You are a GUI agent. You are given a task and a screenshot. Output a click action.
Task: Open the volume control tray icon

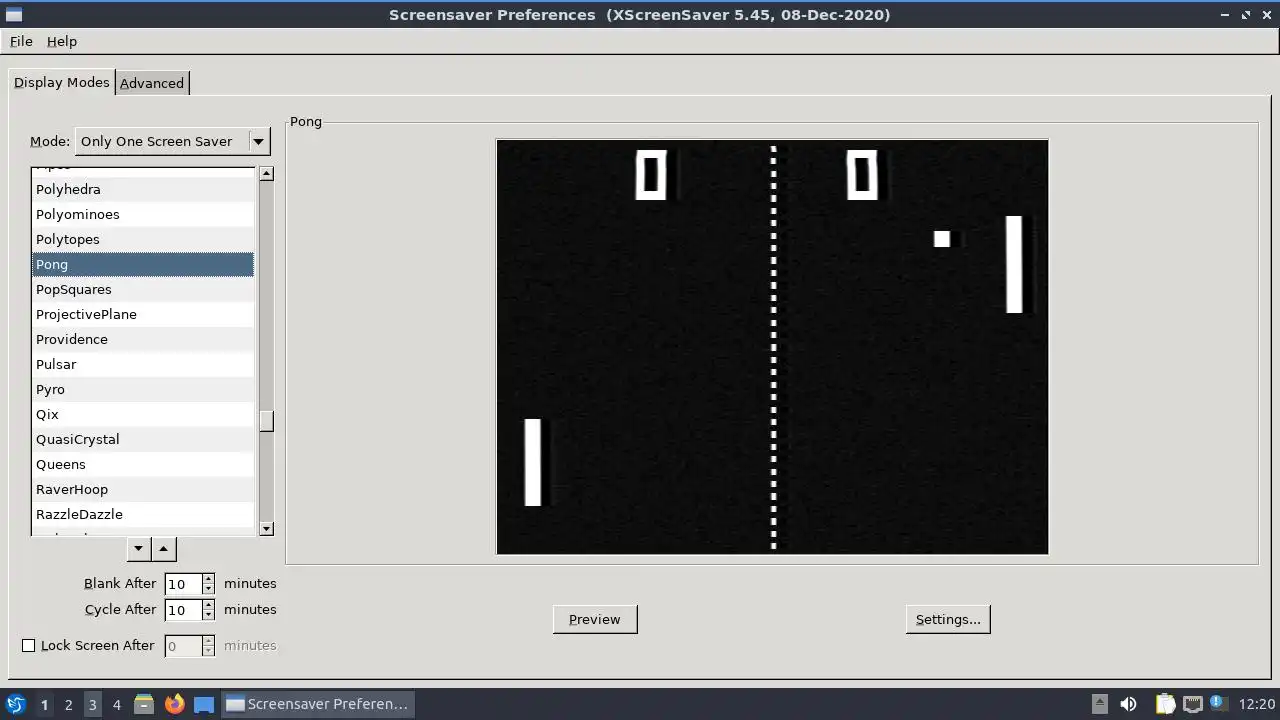coord(1128,704)
